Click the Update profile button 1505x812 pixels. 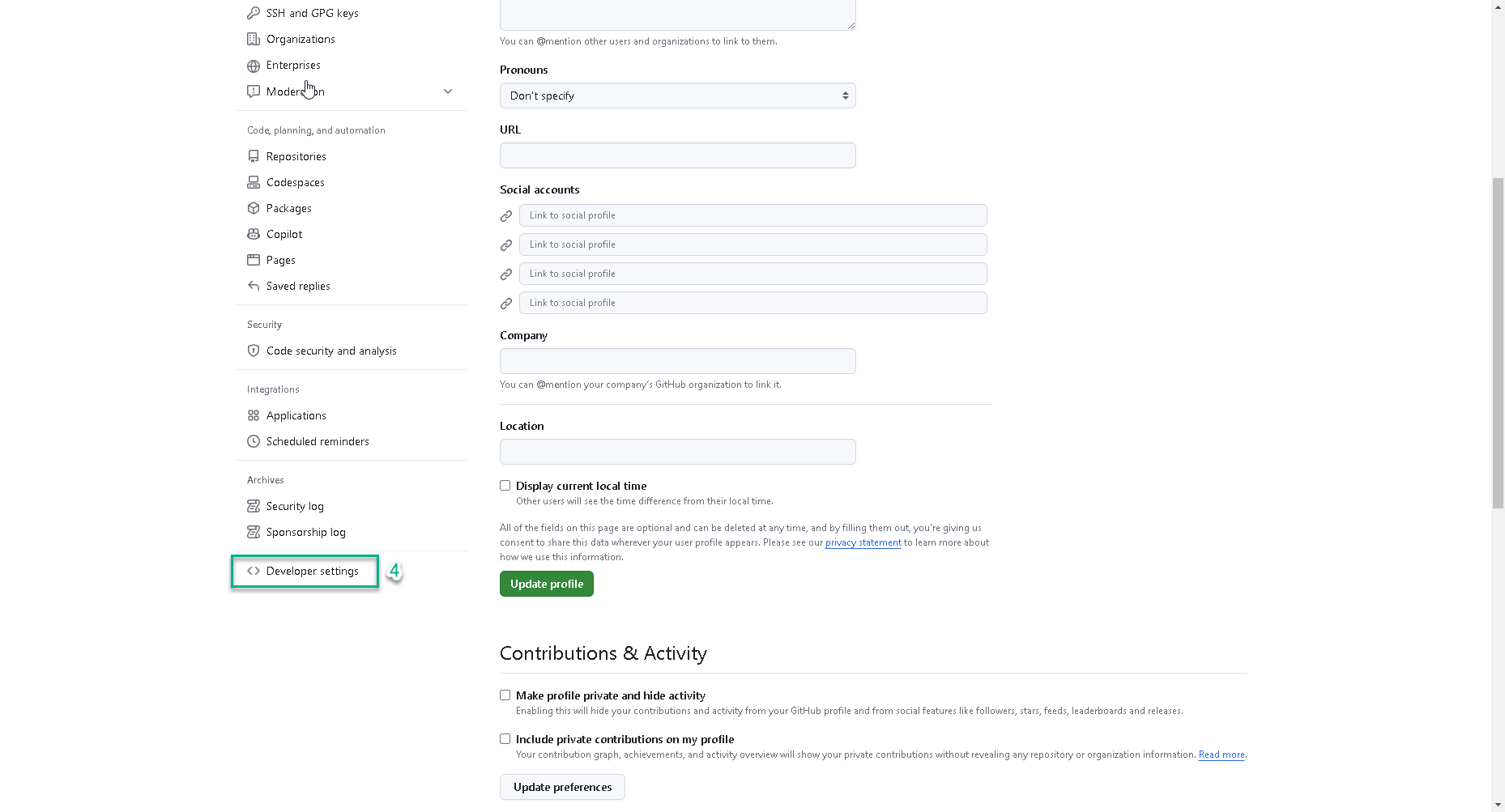[x=546, y=584]
